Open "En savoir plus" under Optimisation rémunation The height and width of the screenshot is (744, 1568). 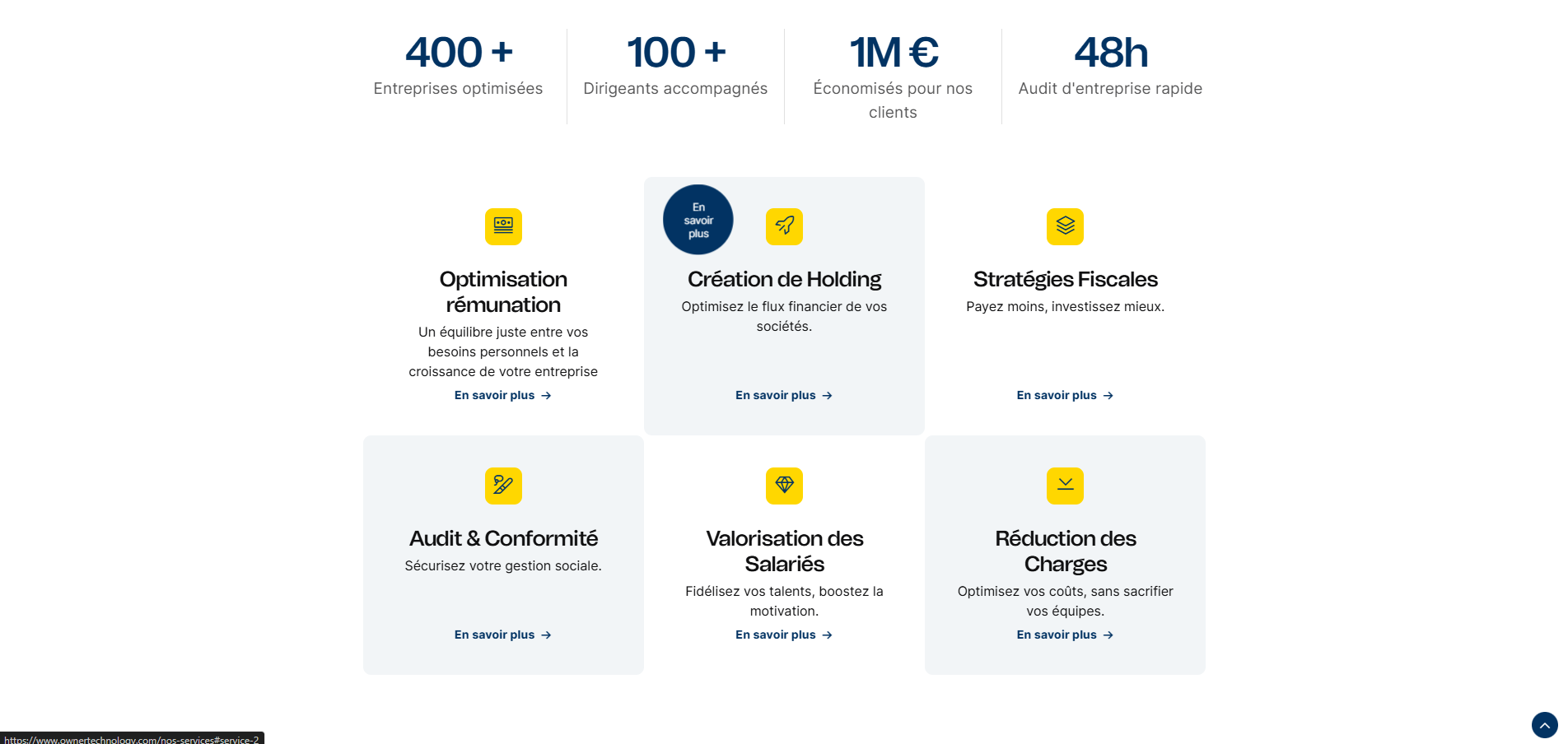click(502, 396)
